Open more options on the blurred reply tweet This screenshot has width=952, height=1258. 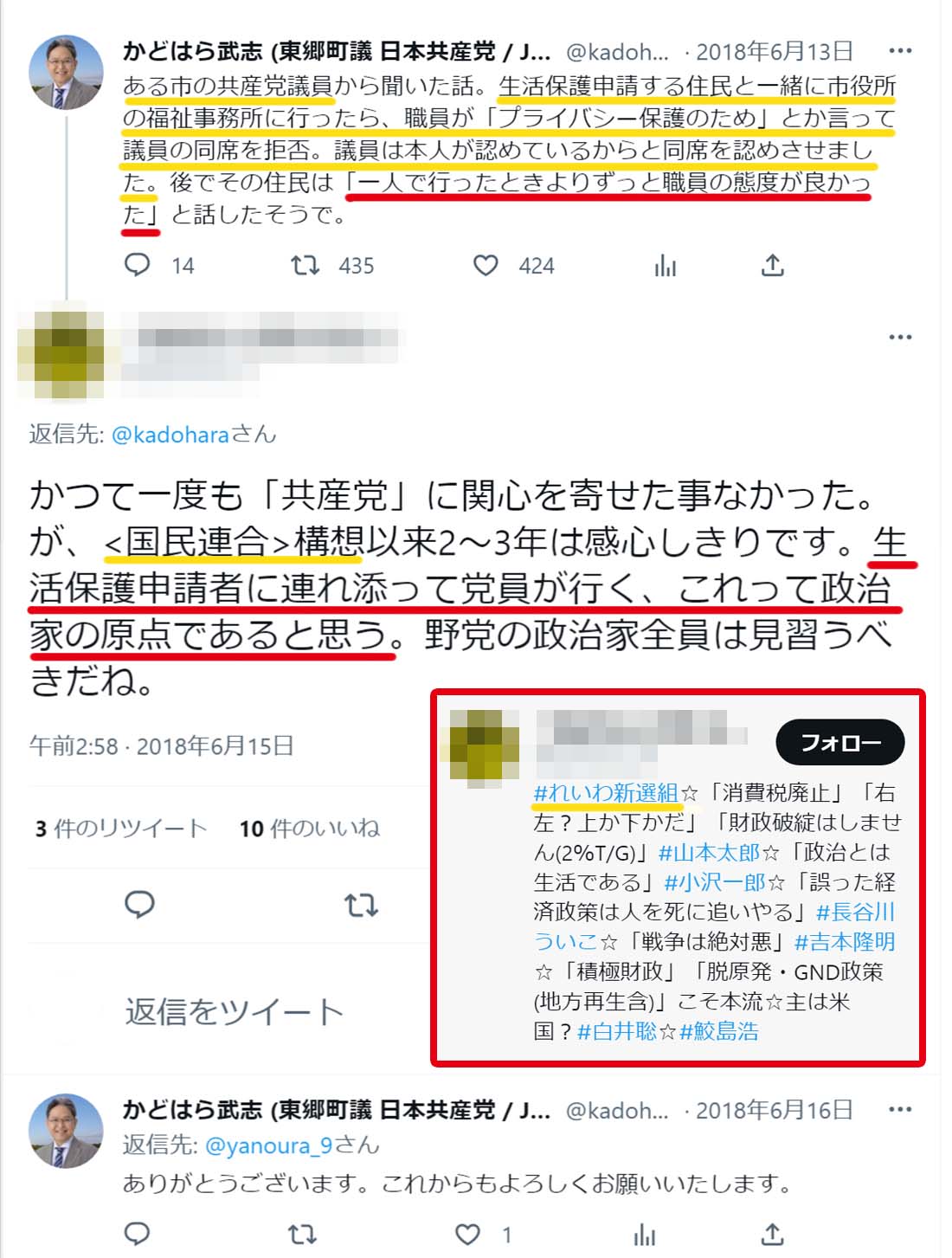[x=900, y=337]
